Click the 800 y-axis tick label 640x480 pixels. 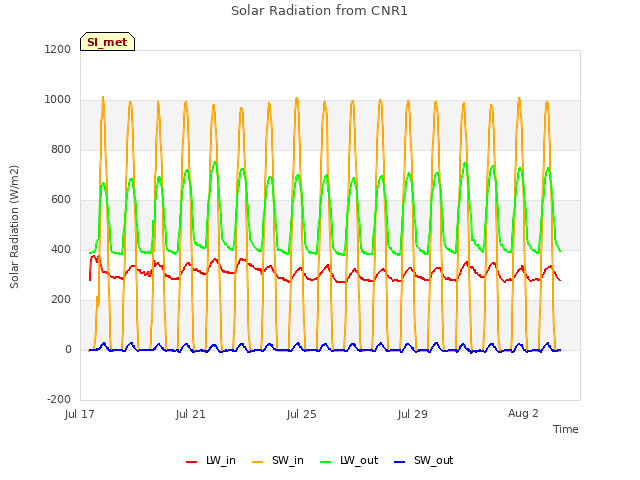[61, 149]
